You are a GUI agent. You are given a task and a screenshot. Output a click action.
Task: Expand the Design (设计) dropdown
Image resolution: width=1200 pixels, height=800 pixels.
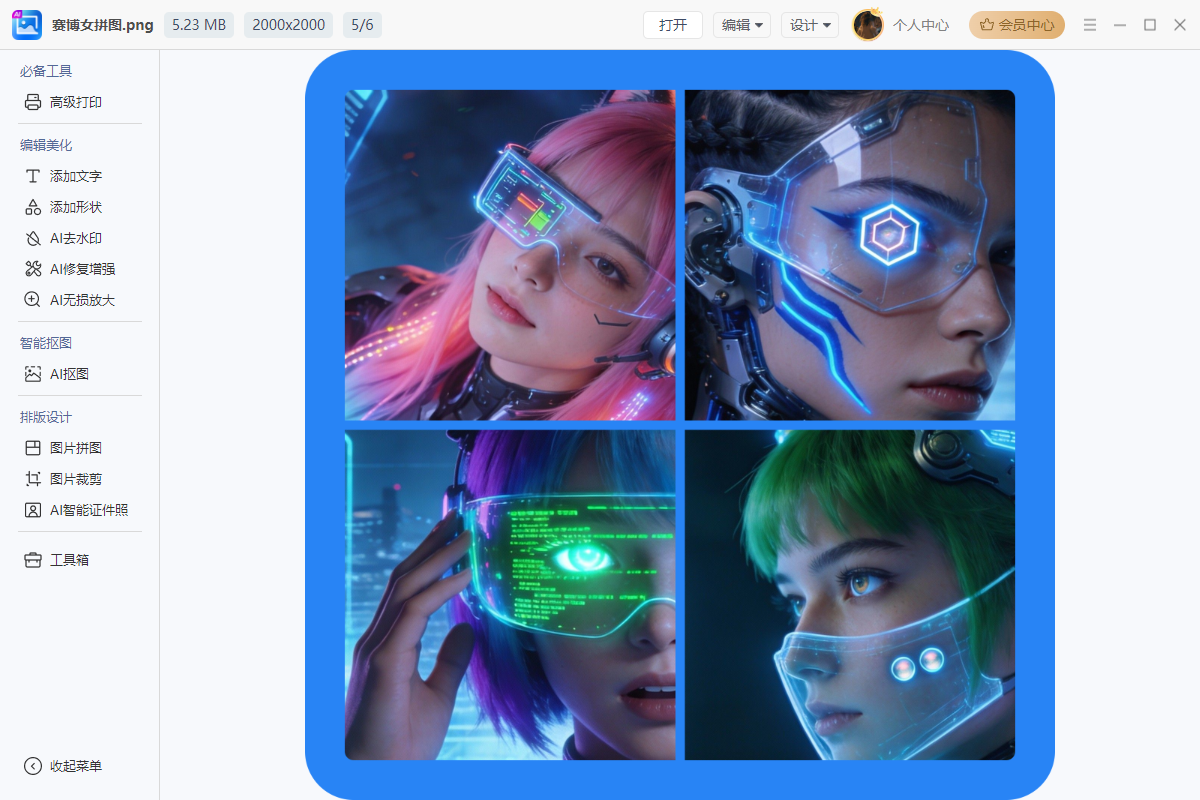[x=810, y=25]
